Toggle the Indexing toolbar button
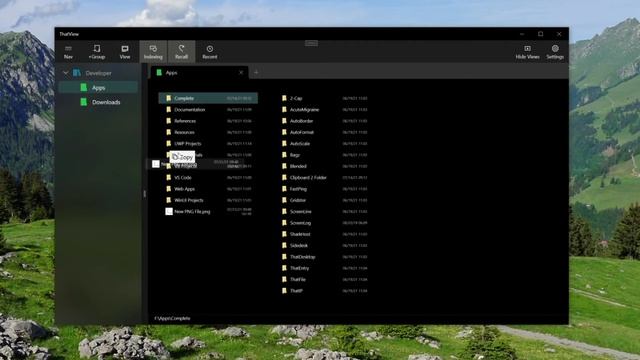Screen dimensions: 640x360 pos(153,52)
